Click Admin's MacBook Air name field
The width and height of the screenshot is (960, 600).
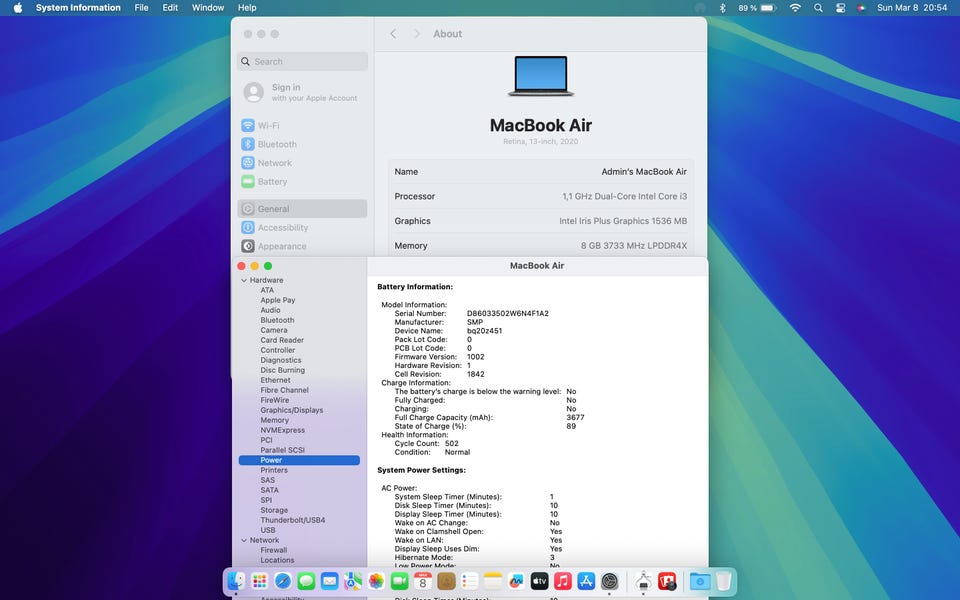tap(643, 172)
